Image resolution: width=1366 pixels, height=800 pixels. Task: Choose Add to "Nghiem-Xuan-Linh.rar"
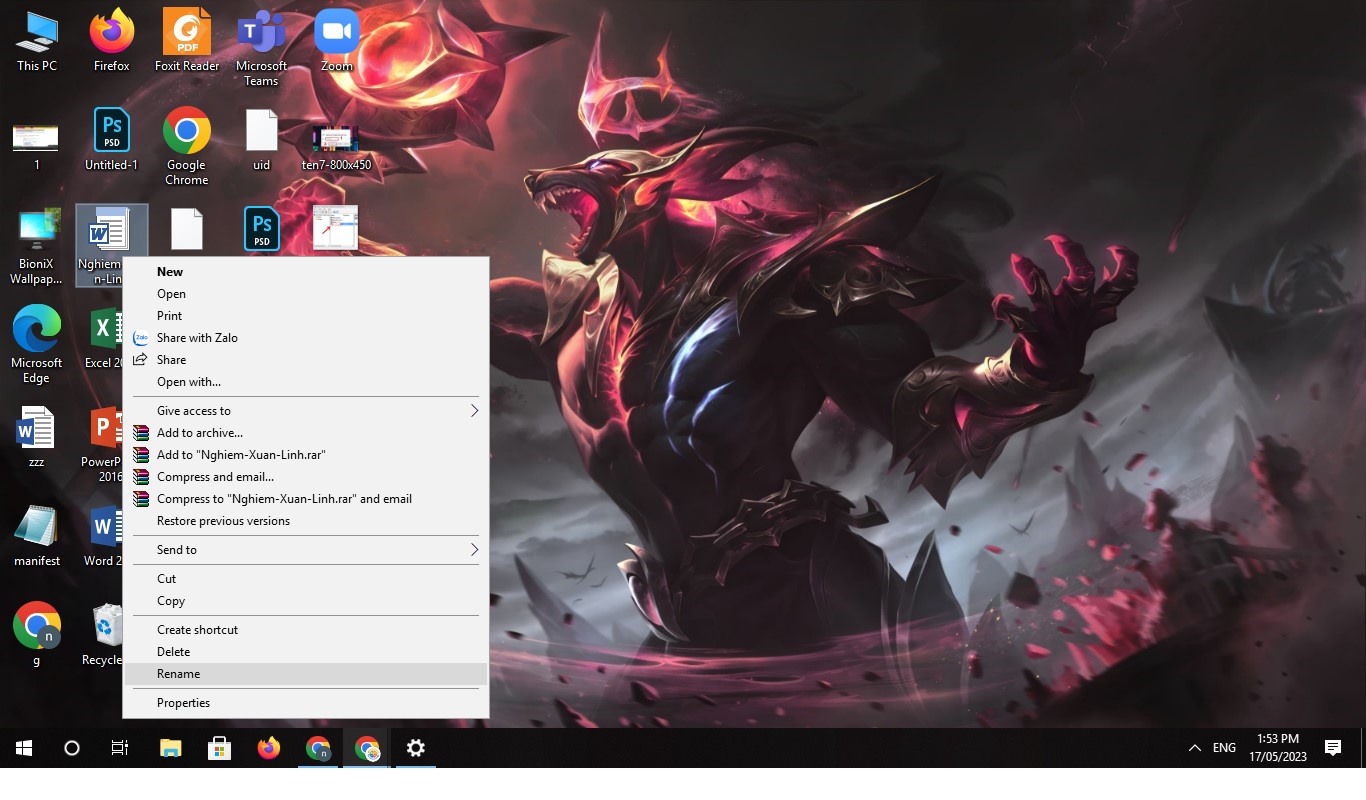click(x=306, y=455)
